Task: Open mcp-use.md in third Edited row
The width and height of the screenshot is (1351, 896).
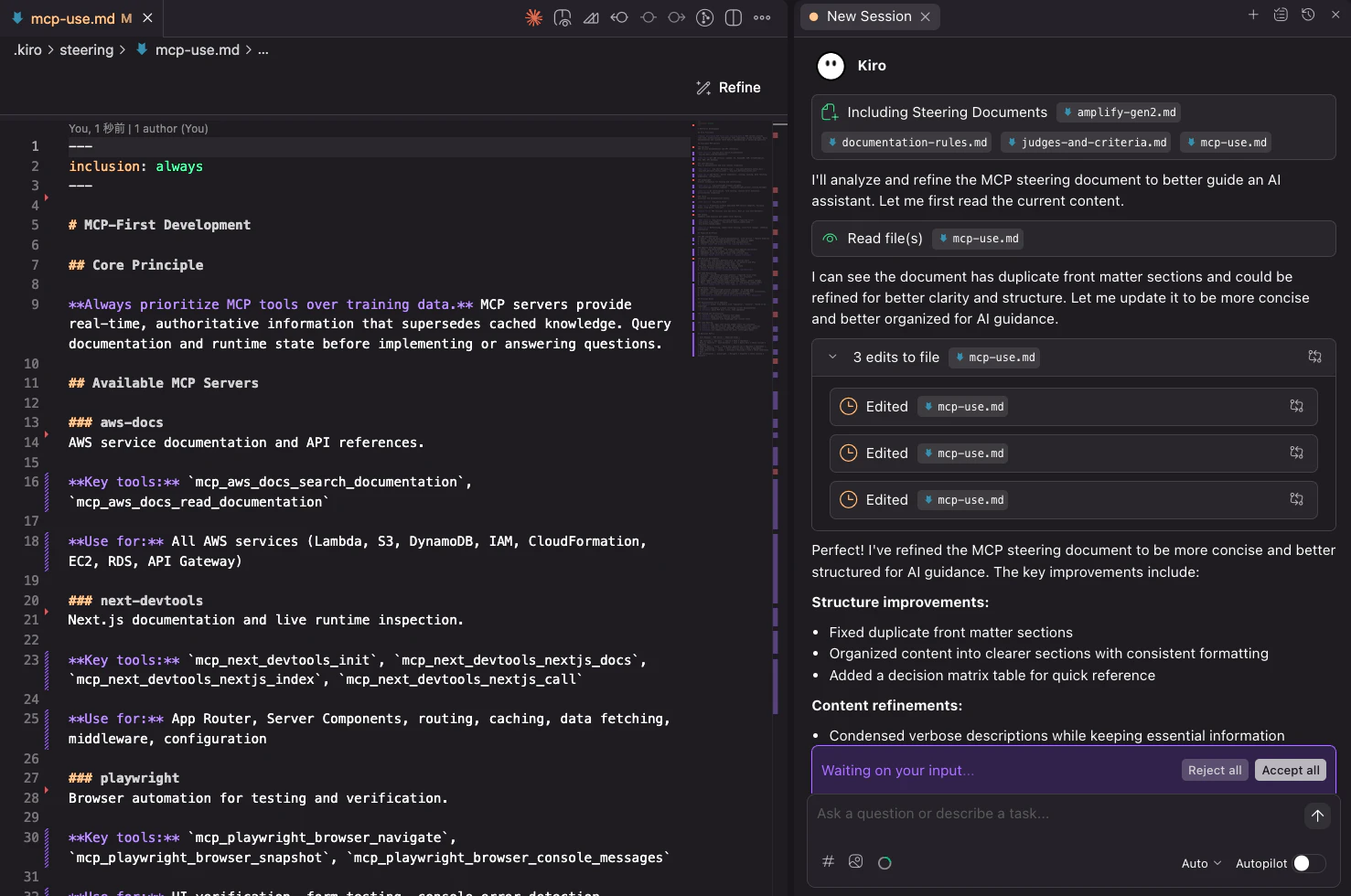Action: pos(963,500)
